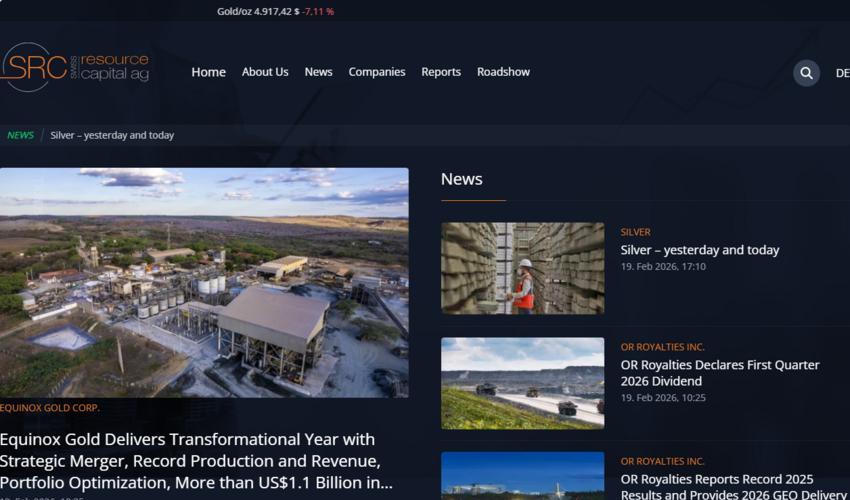Open OR Royalties Reports Record 2025 Results
Screen dimensions: 850x500
click(x=735, y=486)
